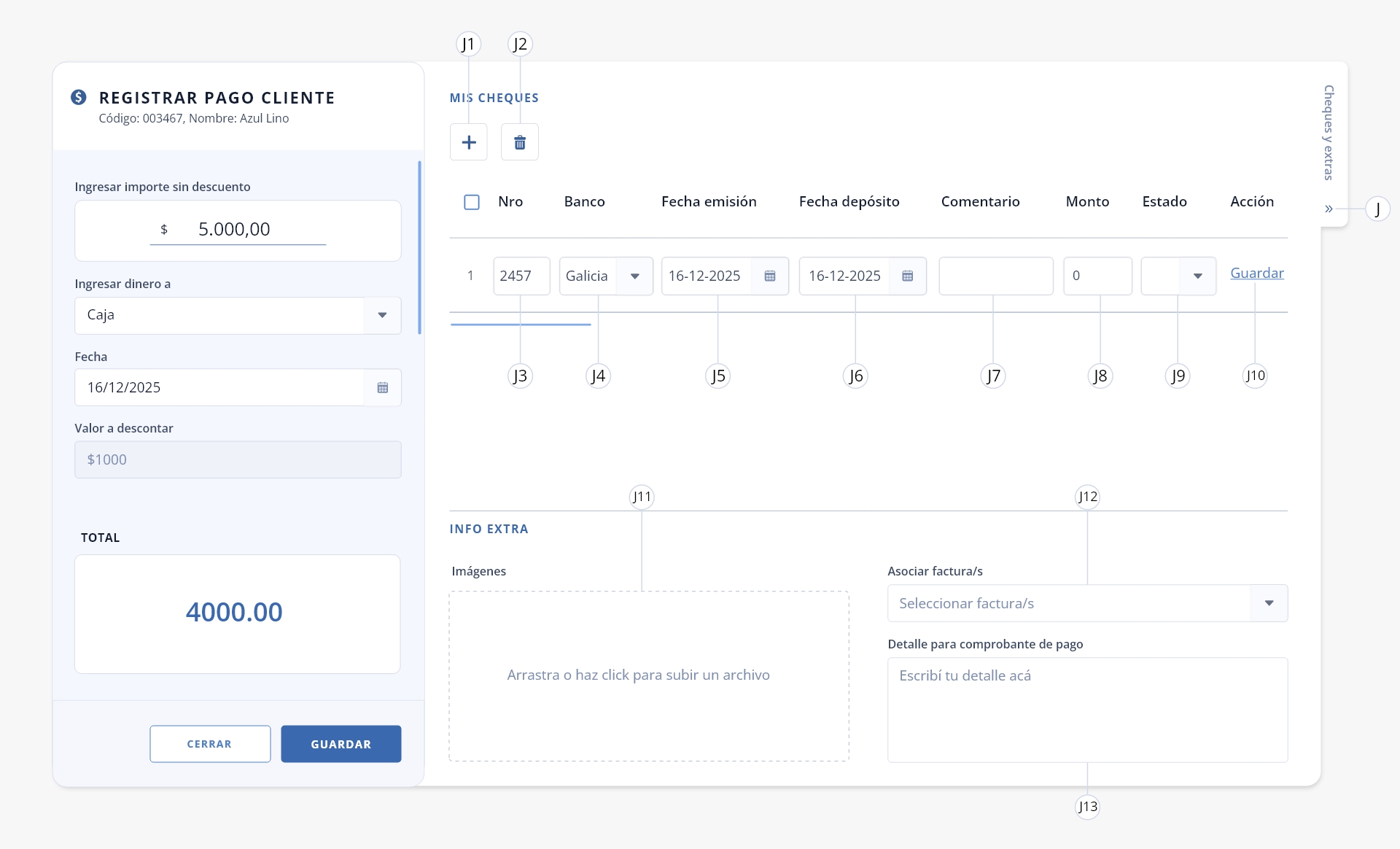Expand the Banco Galicia dropdown
The width and height of the screenshot is (1400, 849).
point(634,276)
